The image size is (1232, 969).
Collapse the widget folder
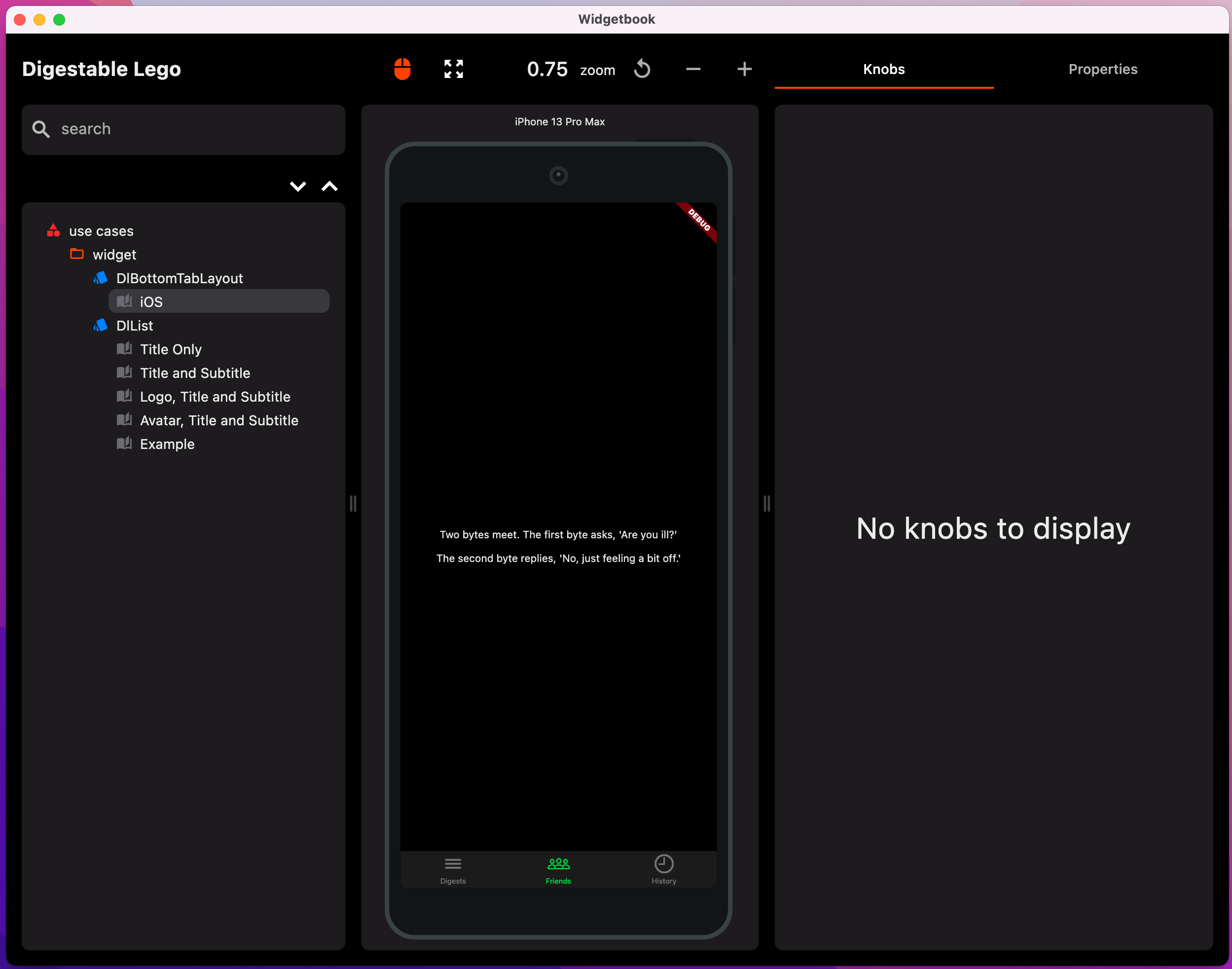[x=113, y=255]
